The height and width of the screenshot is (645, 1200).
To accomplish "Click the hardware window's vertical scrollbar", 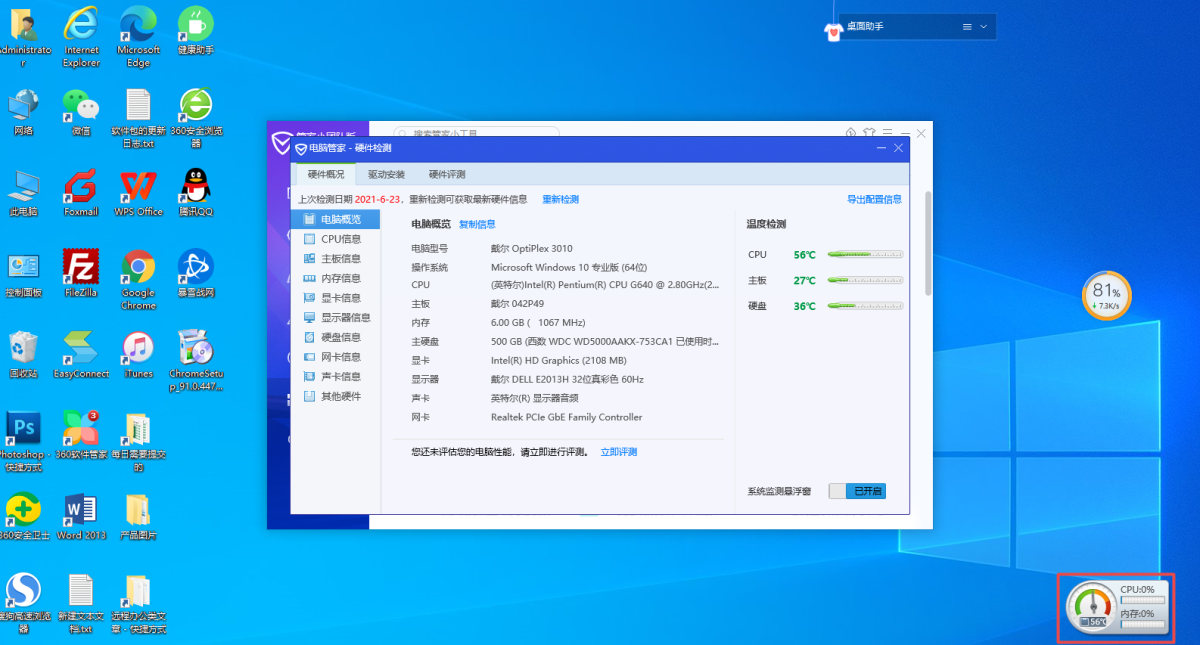I will point(927,243).
